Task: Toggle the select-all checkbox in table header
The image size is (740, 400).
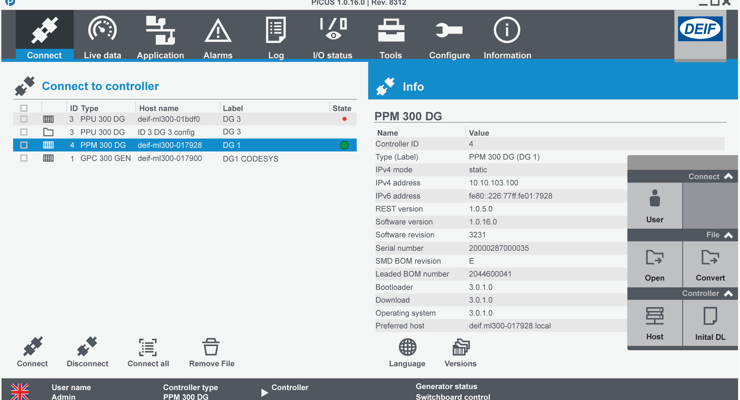Action: pos(24,108)
